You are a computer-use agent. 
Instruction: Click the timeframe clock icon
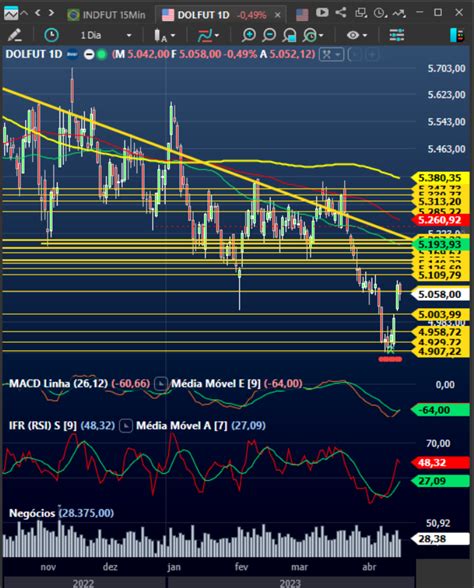click(x=51, y=35)
